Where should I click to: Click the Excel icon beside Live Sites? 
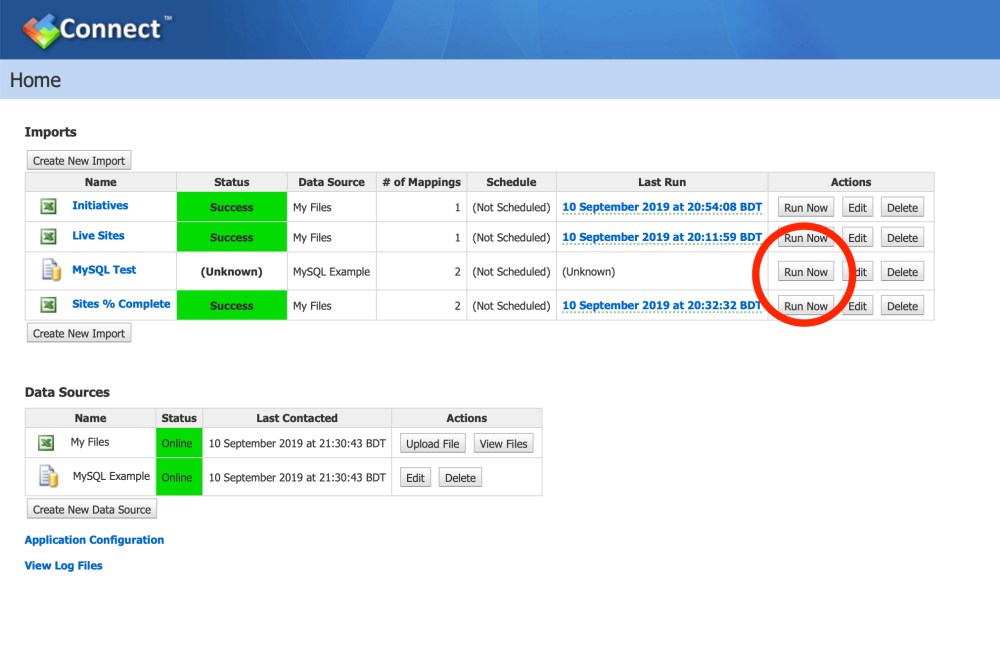point(48,236)
